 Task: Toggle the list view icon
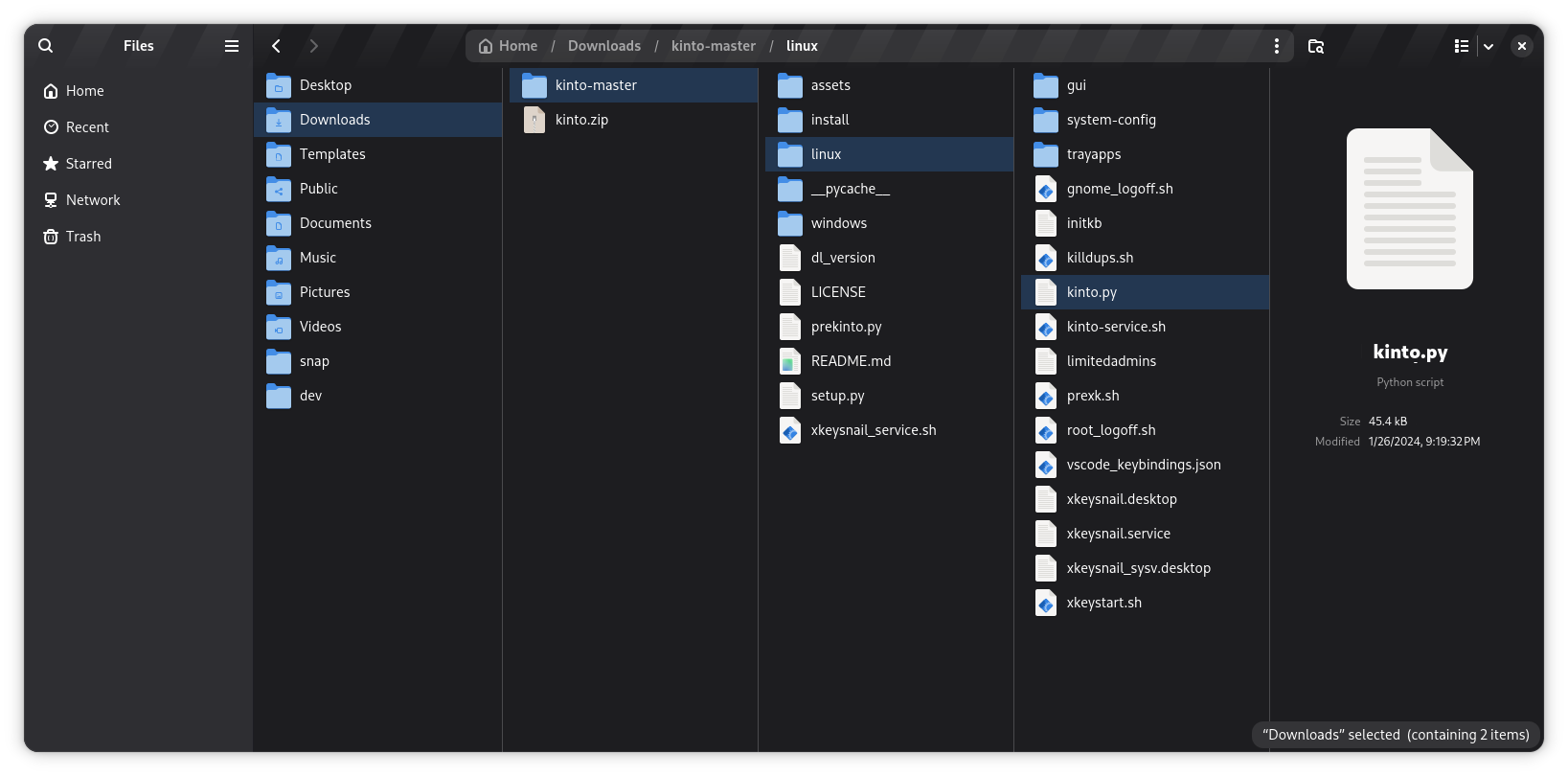[1462, 46]
